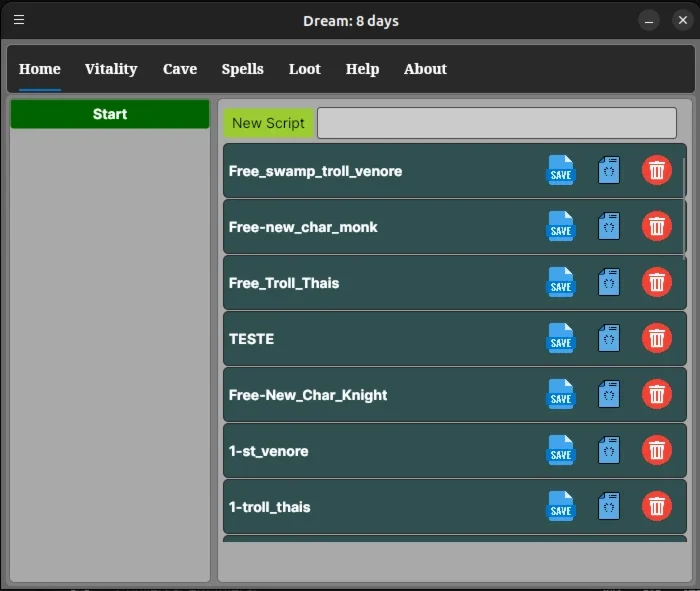Delete the Free-New_Char_Knight script
The height and width of the screenshot is (591, 700).
pos(657,394)
